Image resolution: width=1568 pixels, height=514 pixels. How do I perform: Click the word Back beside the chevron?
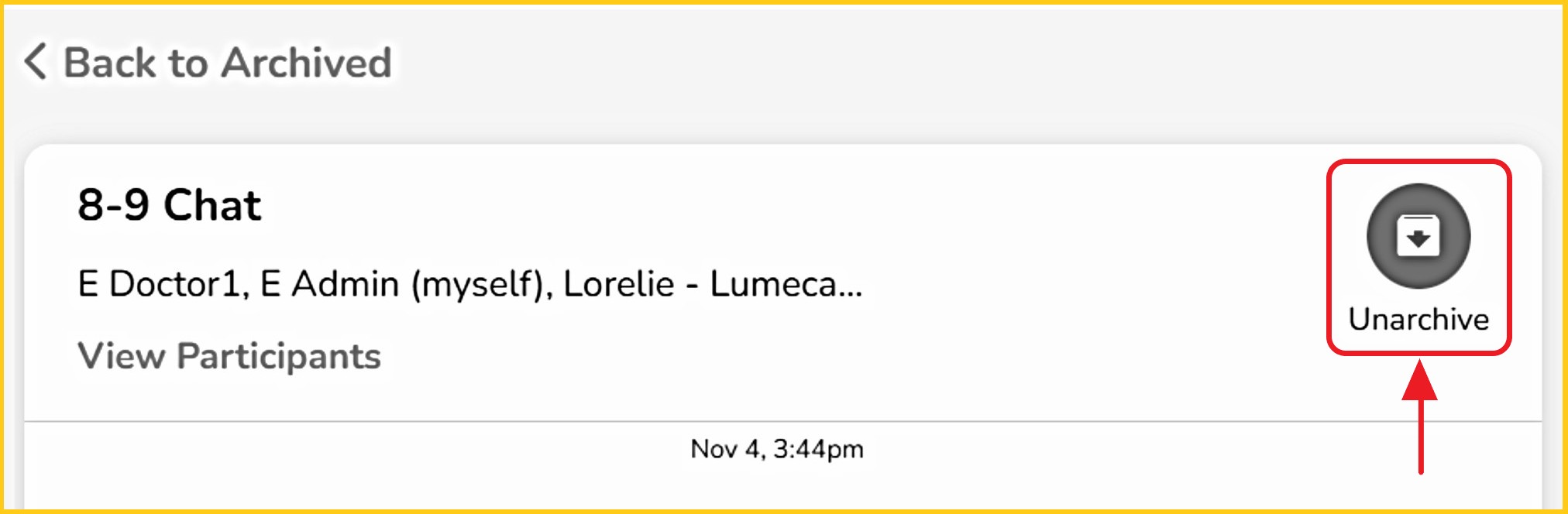point(109,63)
